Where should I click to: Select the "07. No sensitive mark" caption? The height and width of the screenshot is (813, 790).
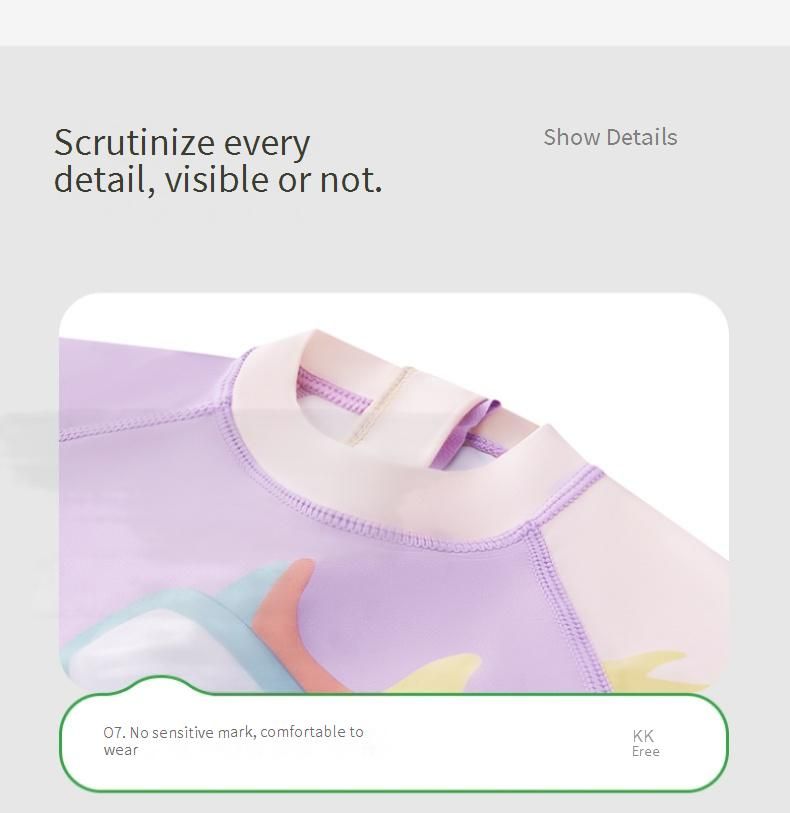(x=233, y=740)
